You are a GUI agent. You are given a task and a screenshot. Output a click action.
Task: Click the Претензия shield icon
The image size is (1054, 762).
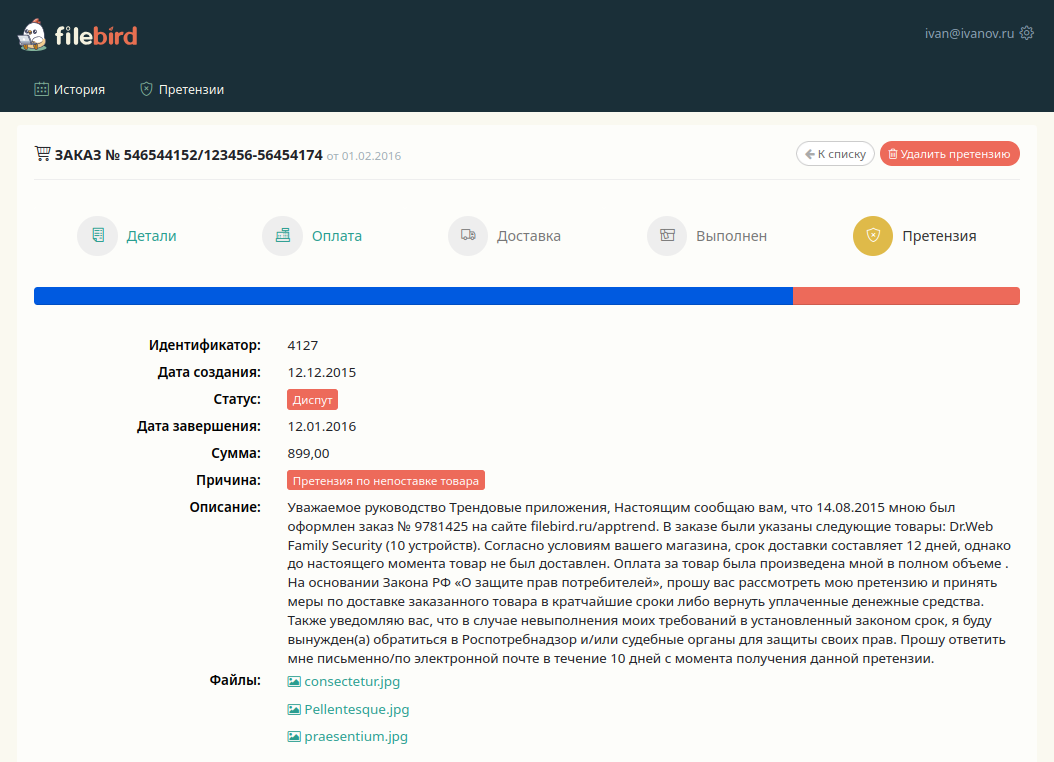point(873,236)
